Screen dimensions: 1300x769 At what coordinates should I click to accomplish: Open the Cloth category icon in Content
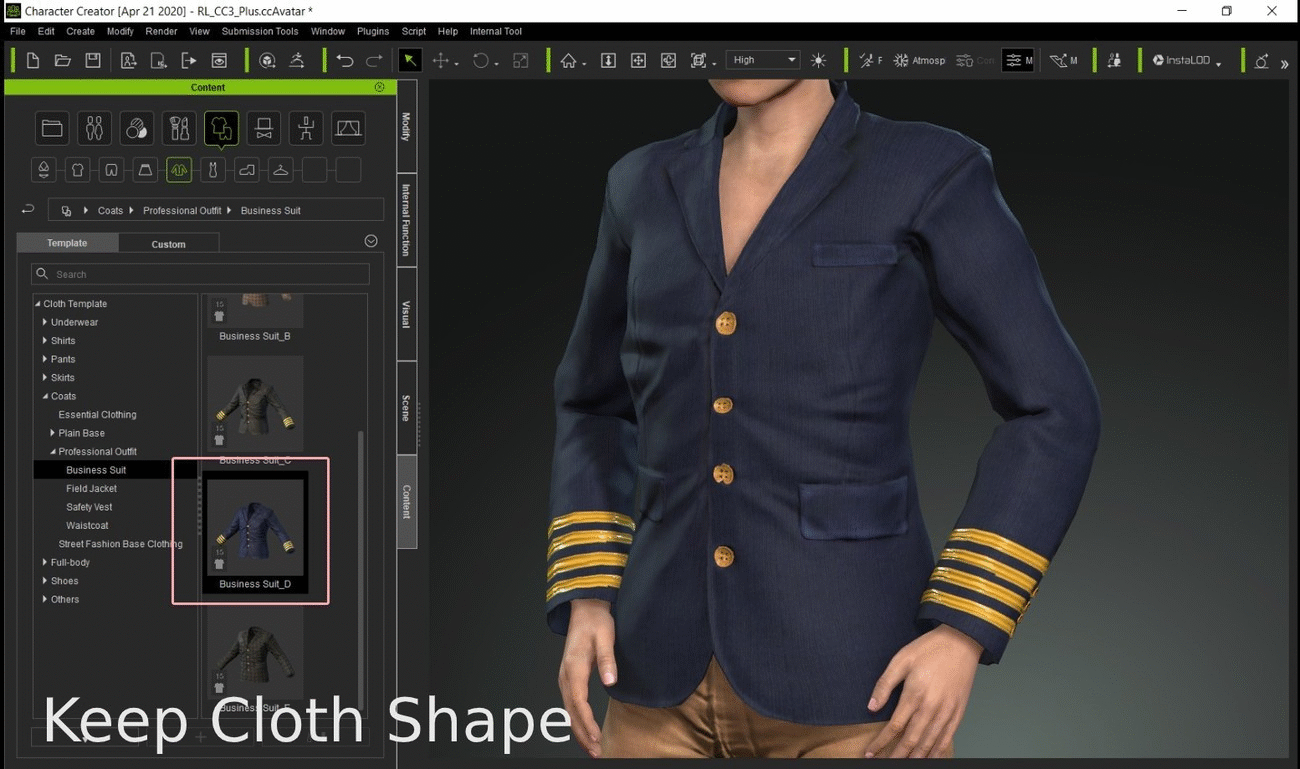coord(221,128)
